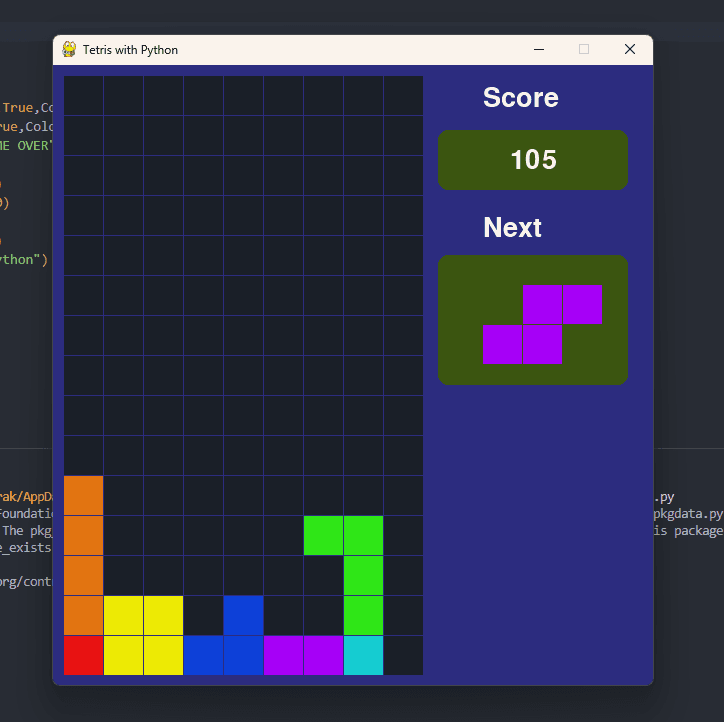
Task: Click the Score heading label
Action: pyautogui.click(x=520, y=97)
